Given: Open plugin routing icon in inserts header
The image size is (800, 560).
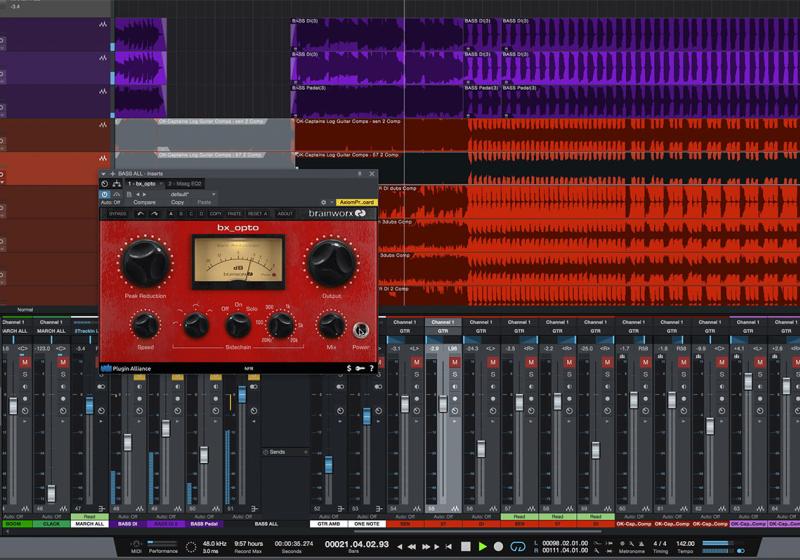Looking at the screenshot, I should pyautogui.click(x=117, y=184).
